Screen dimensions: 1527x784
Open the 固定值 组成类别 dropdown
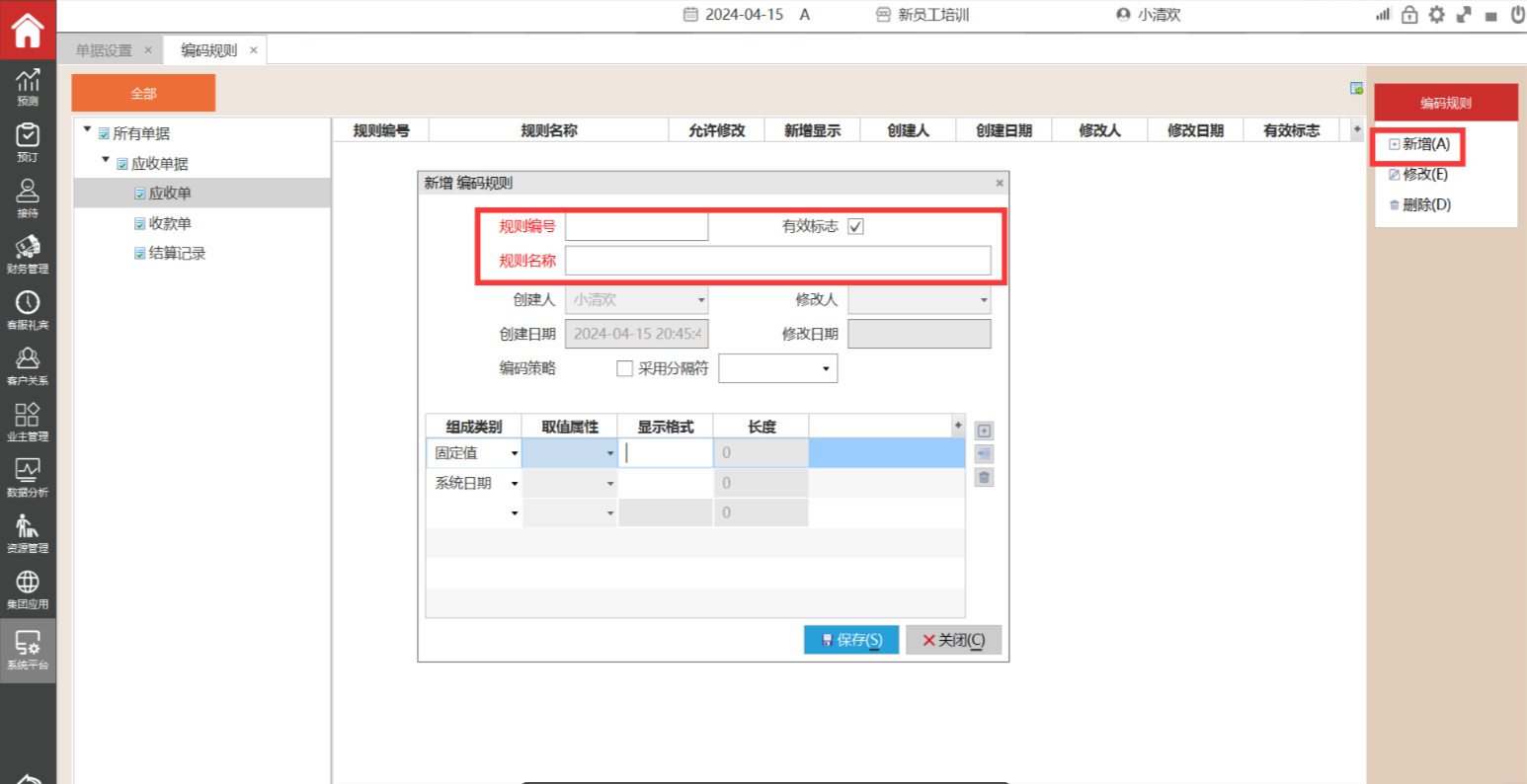pos(514,453)
